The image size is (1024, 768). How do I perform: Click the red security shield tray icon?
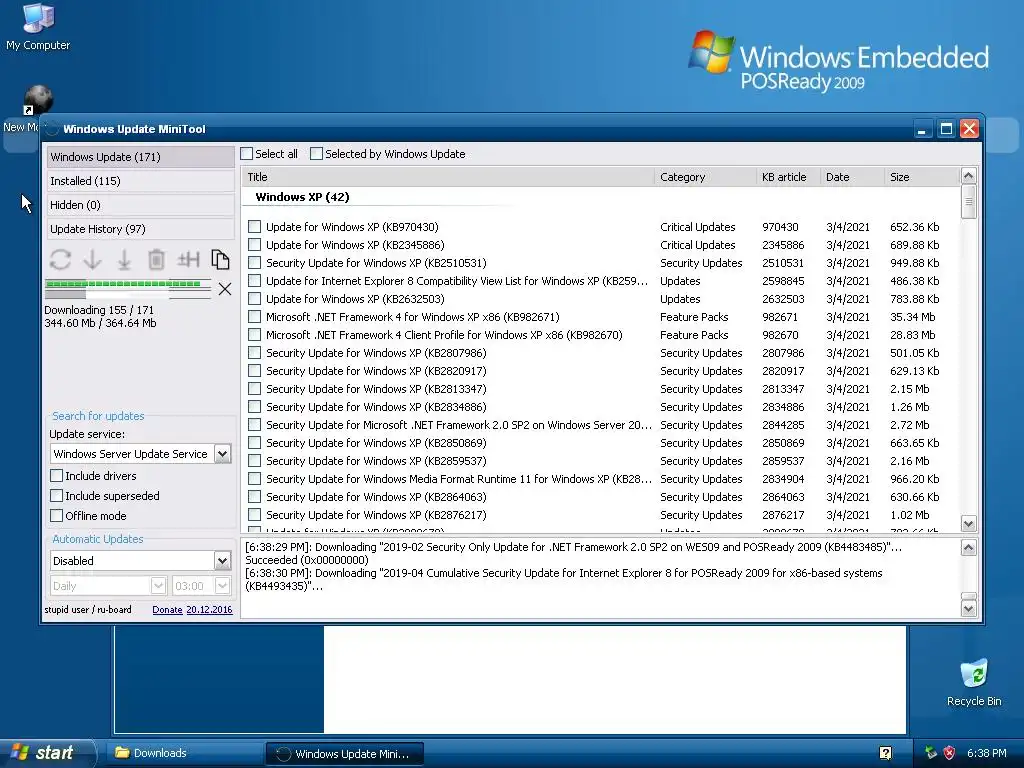click(949, 753)
